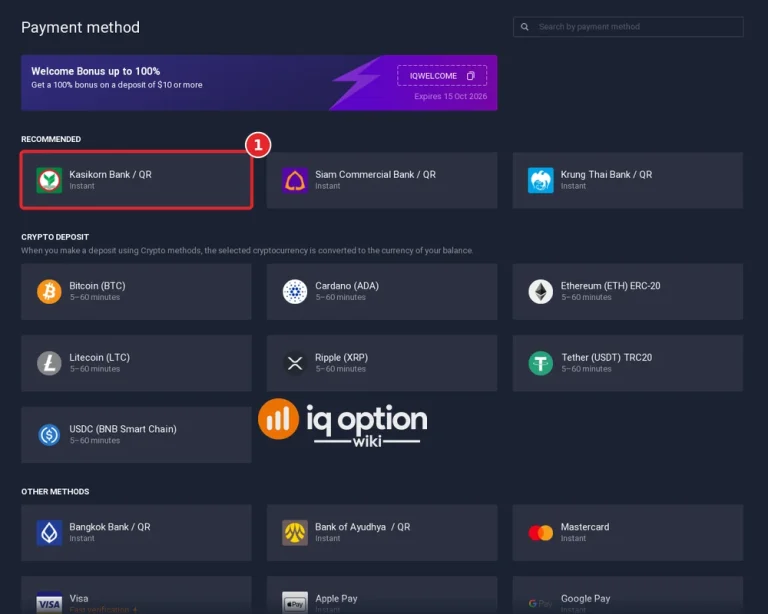Click the USDC coin icon
Viewport: 768px width, 614px height.
click(x=49, y=435)
